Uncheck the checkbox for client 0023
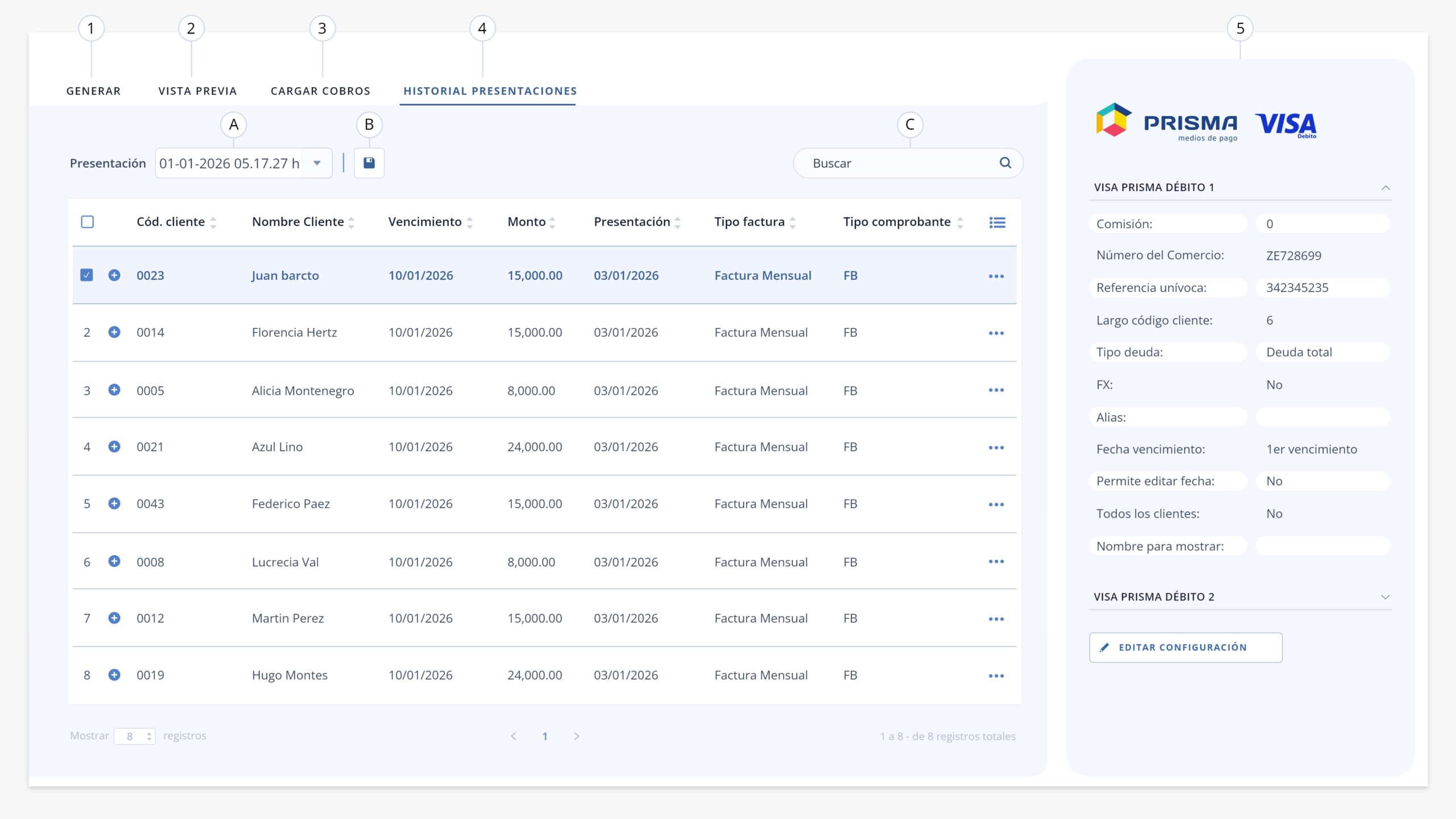The height and width of the screenshot is (819, 1456). pos(86,275)
